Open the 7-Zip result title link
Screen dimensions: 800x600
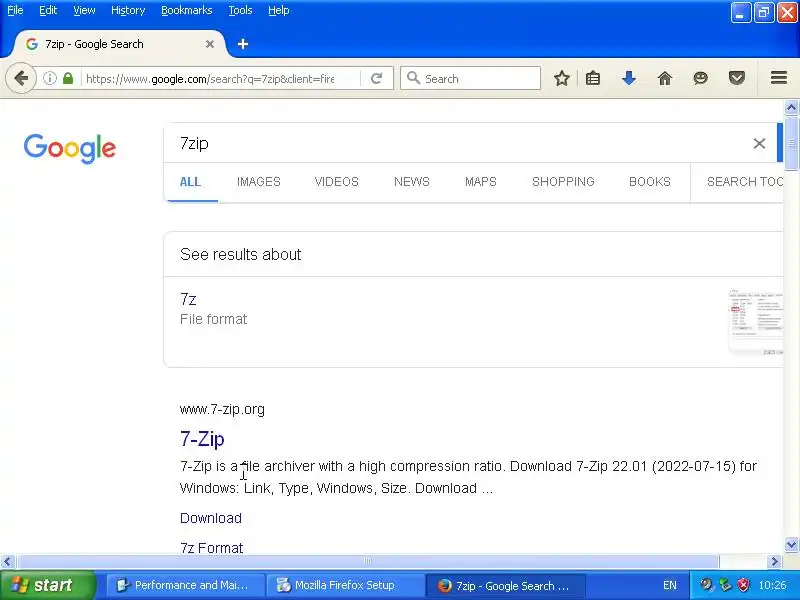click(x=202, y=439)
